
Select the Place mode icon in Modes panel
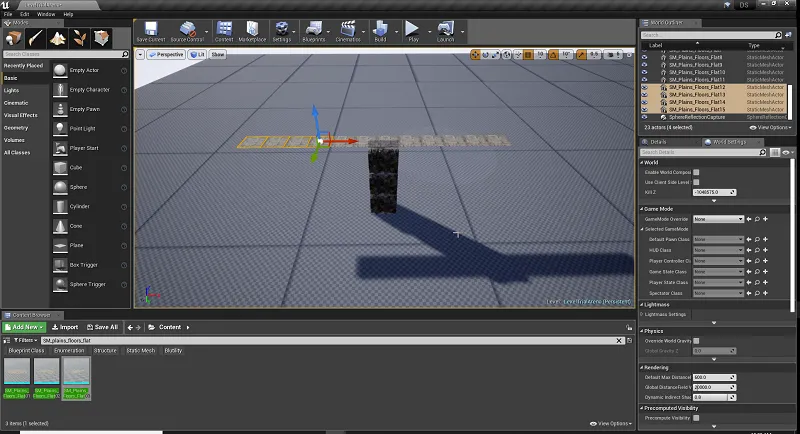coord(14,38)
